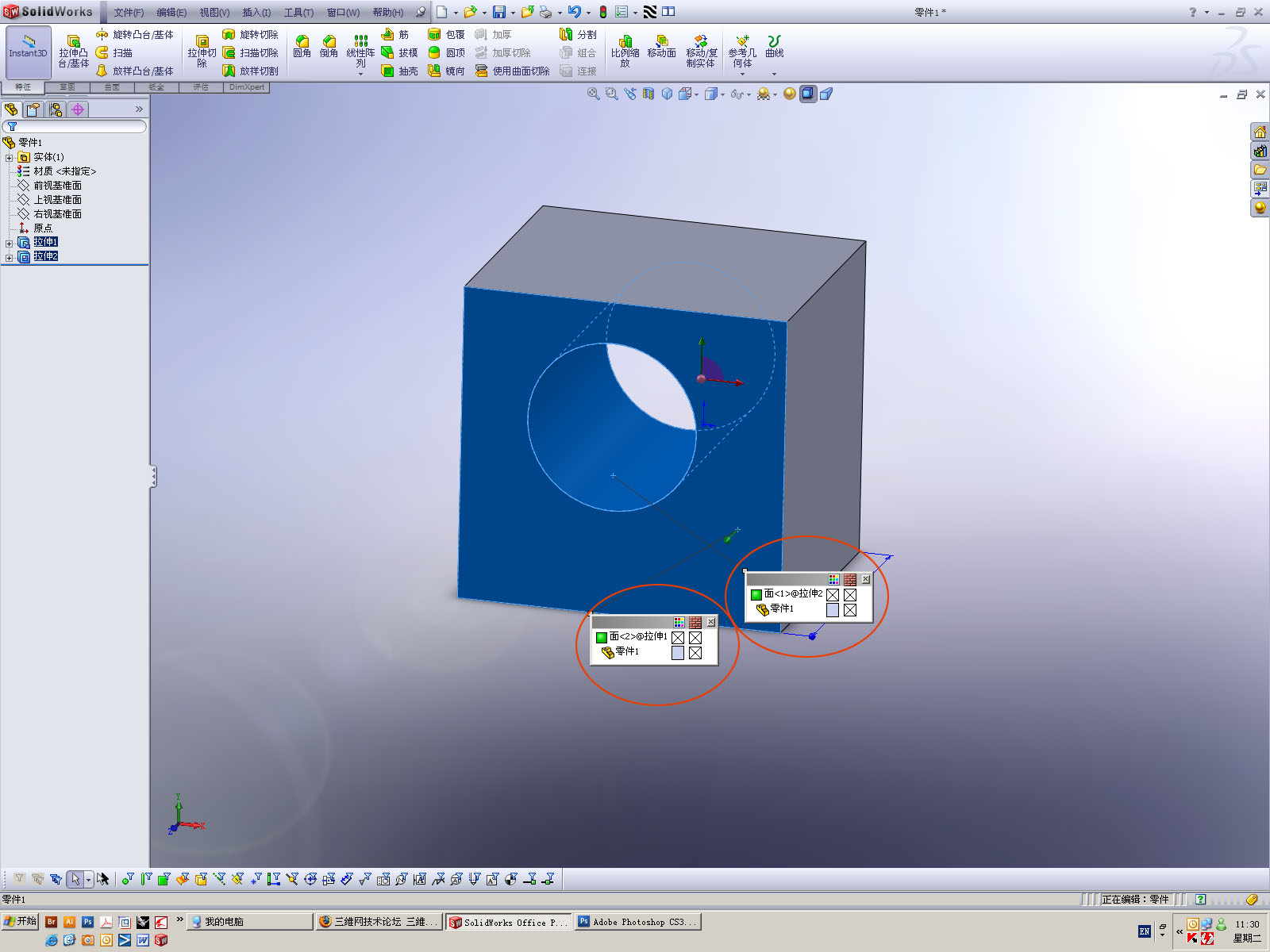Toggle second crossed box on 面<2>@拉伸1 row
Screen dimensions: 1270x952
pos(695,638)
